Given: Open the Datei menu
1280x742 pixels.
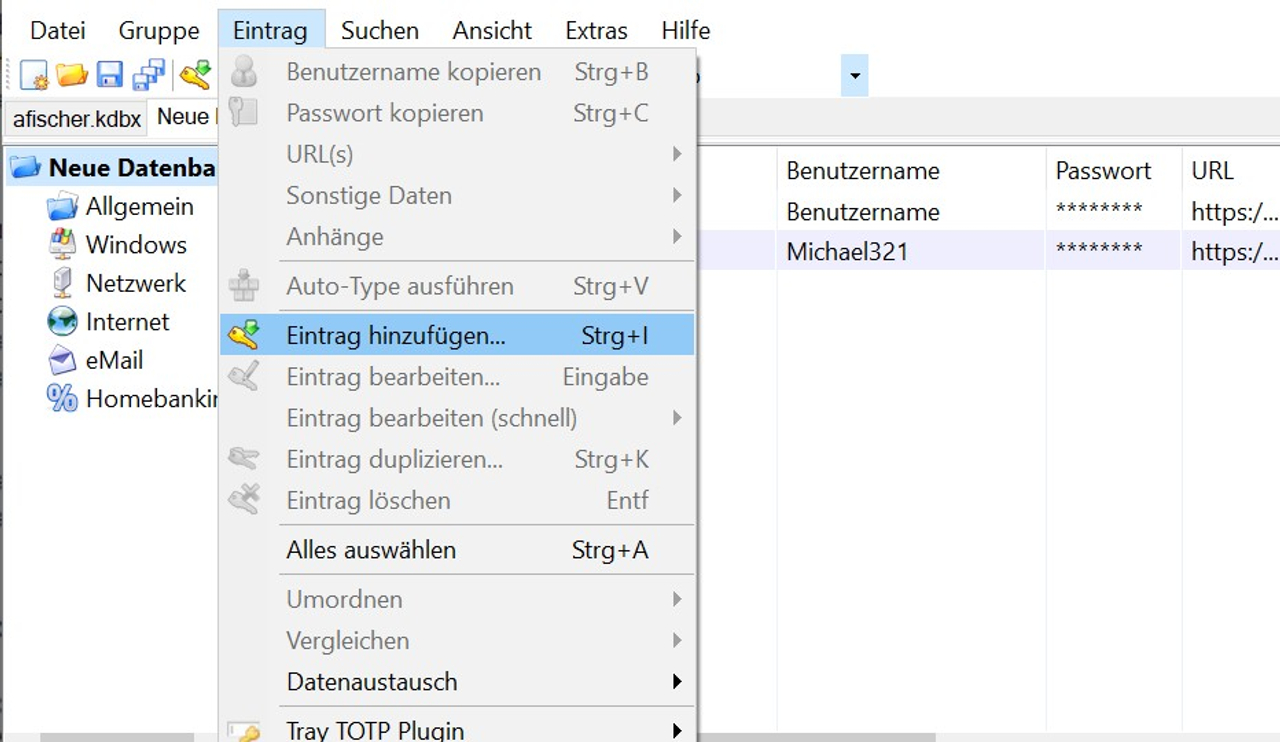Looking at the screenshot, I should pyautogui.click(x=58, y=30).
